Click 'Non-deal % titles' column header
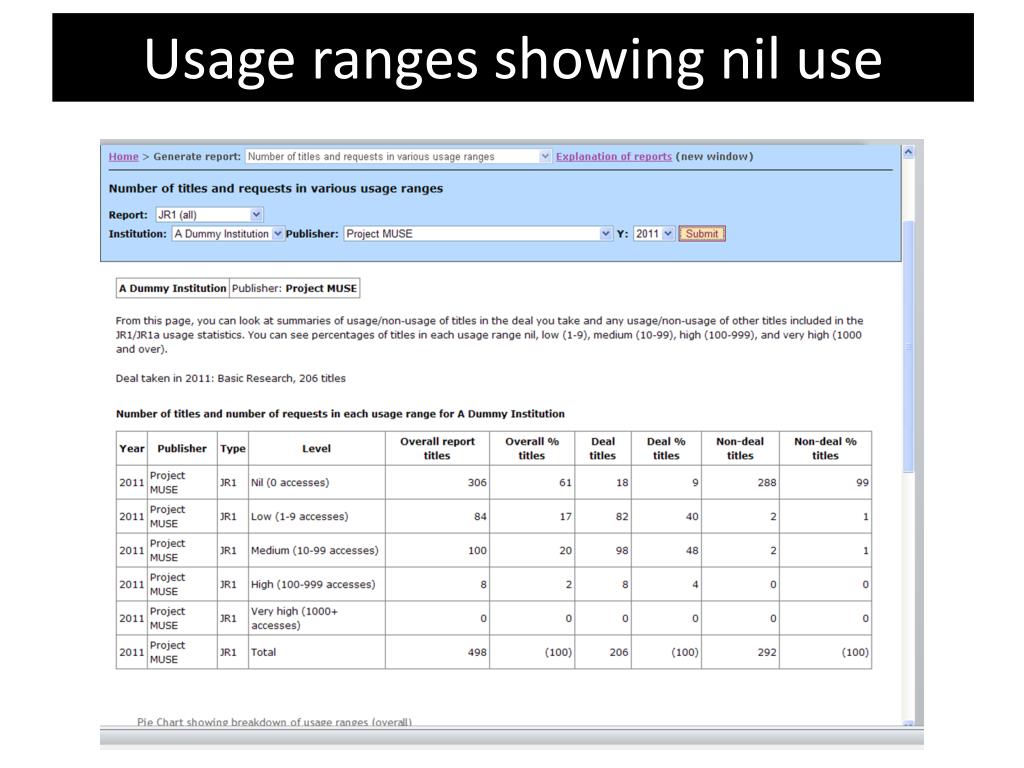 click(x=825, y=449)
